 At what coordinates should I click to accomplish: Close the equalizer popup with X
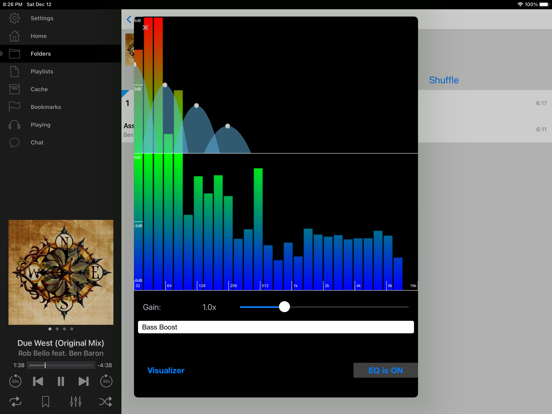145,27
